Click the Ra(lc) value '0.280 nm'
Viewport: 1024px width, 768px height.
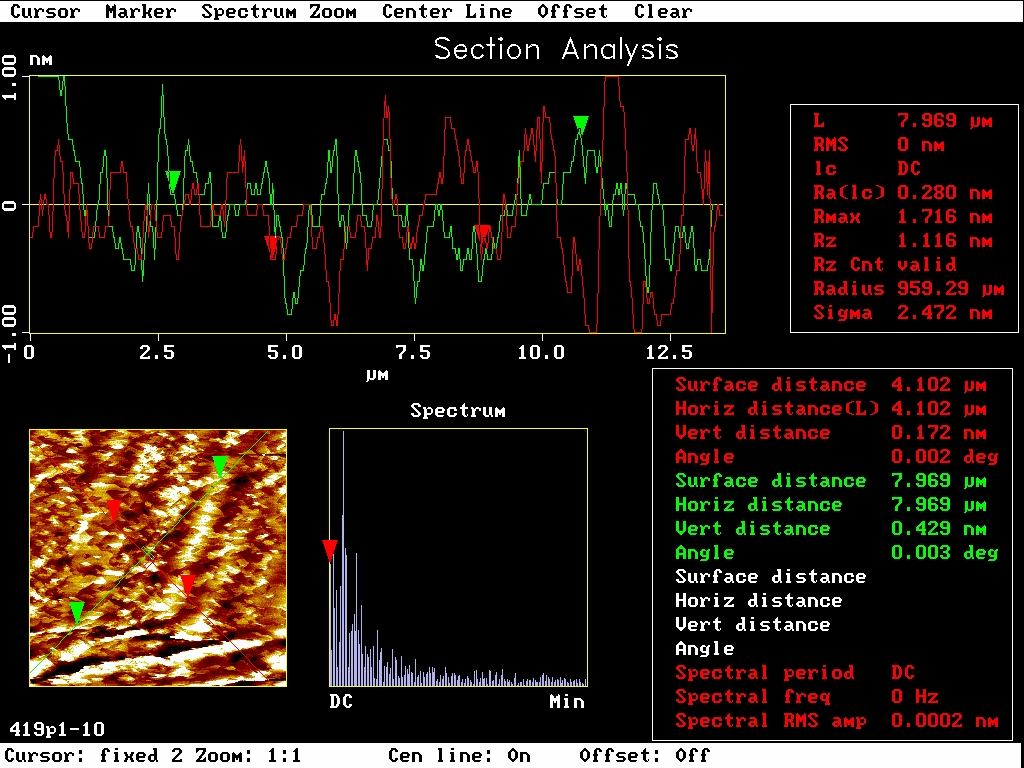944,193
